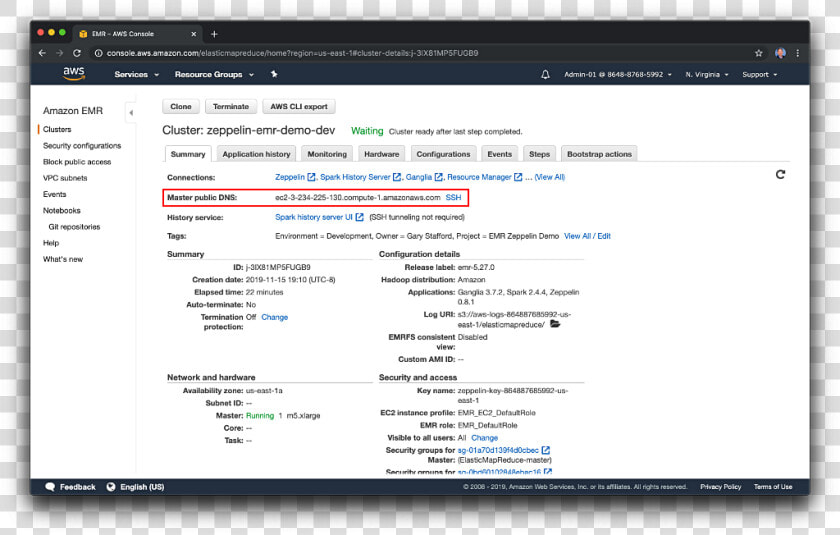Click English (US) language selector
Screen dimensions: 840x535
tap(142, 487)
